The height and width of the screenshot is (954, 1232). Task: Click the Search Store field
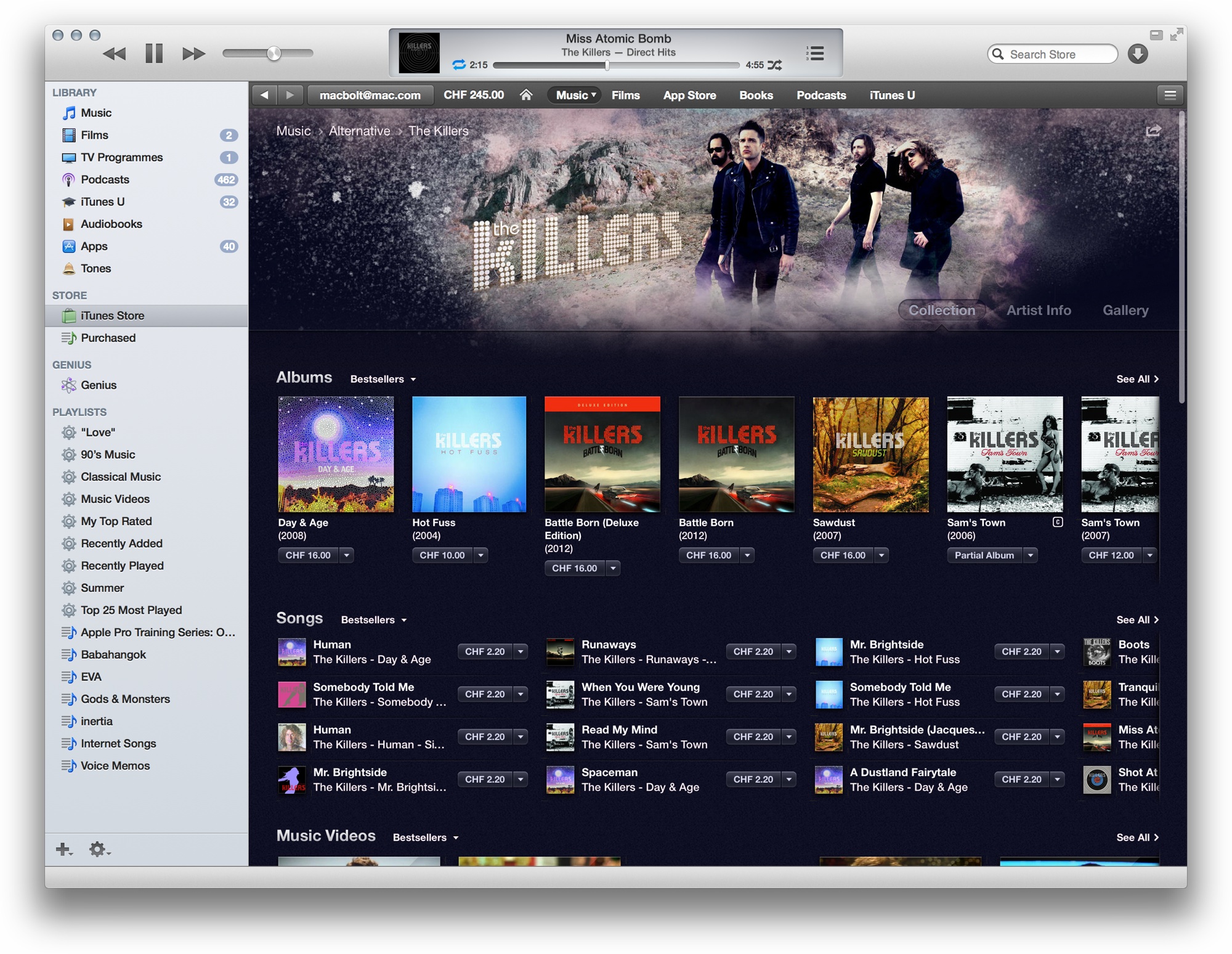[1053, 54]
